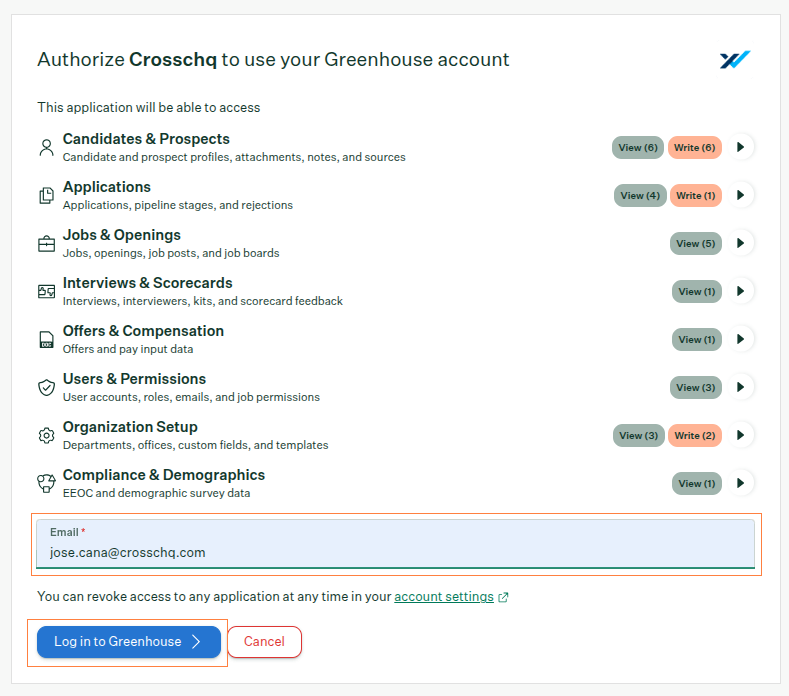Click the Interviews & Scorecards heading
The height and width of the screenshot is (696, 789).
[x=147, y=283]
